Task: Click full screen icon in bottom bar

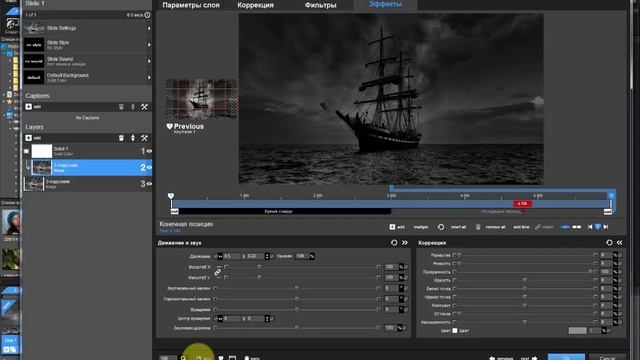Action: 232,358
